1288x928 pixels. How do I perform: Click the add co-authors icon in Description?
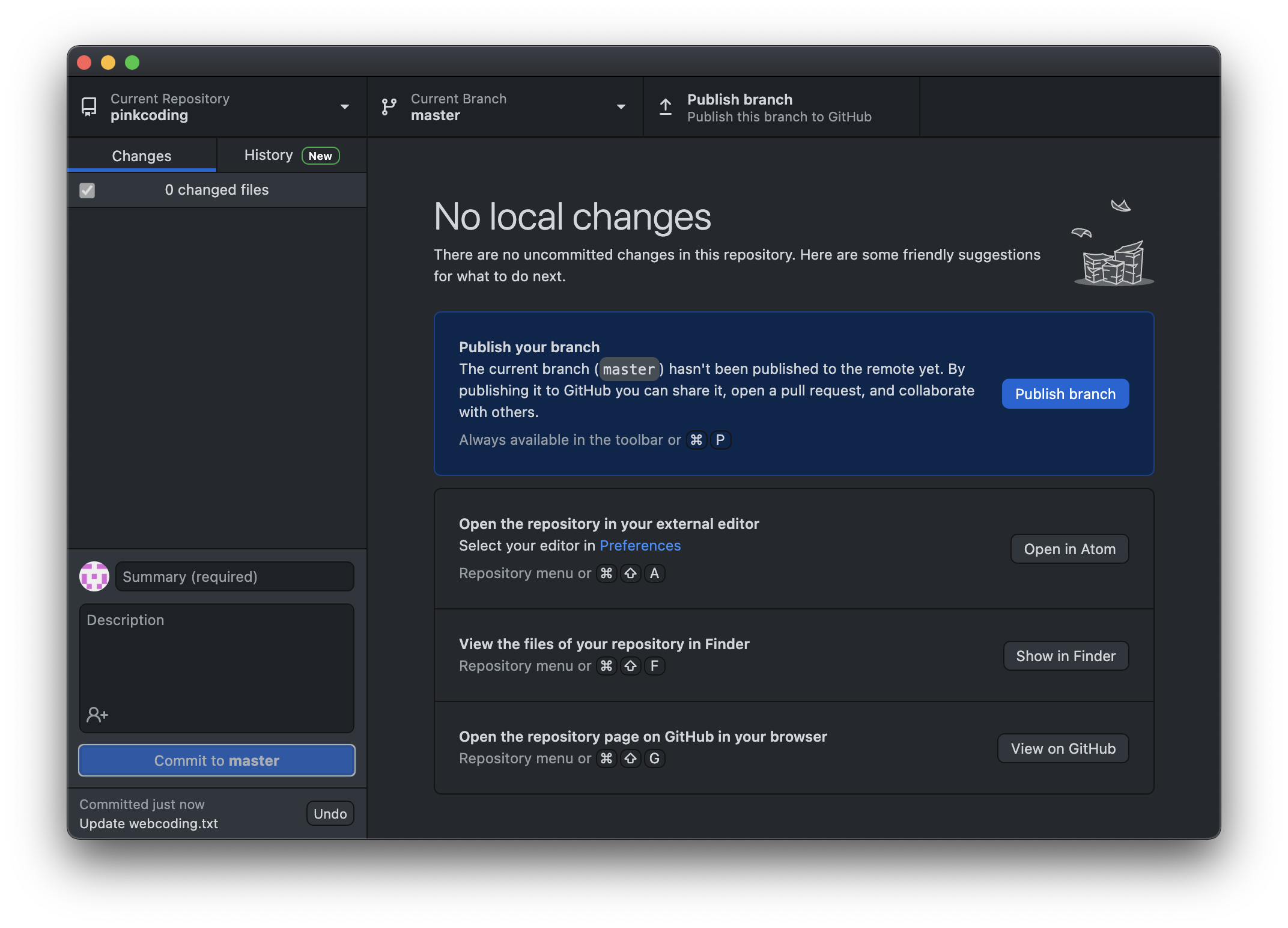(97, 715)
